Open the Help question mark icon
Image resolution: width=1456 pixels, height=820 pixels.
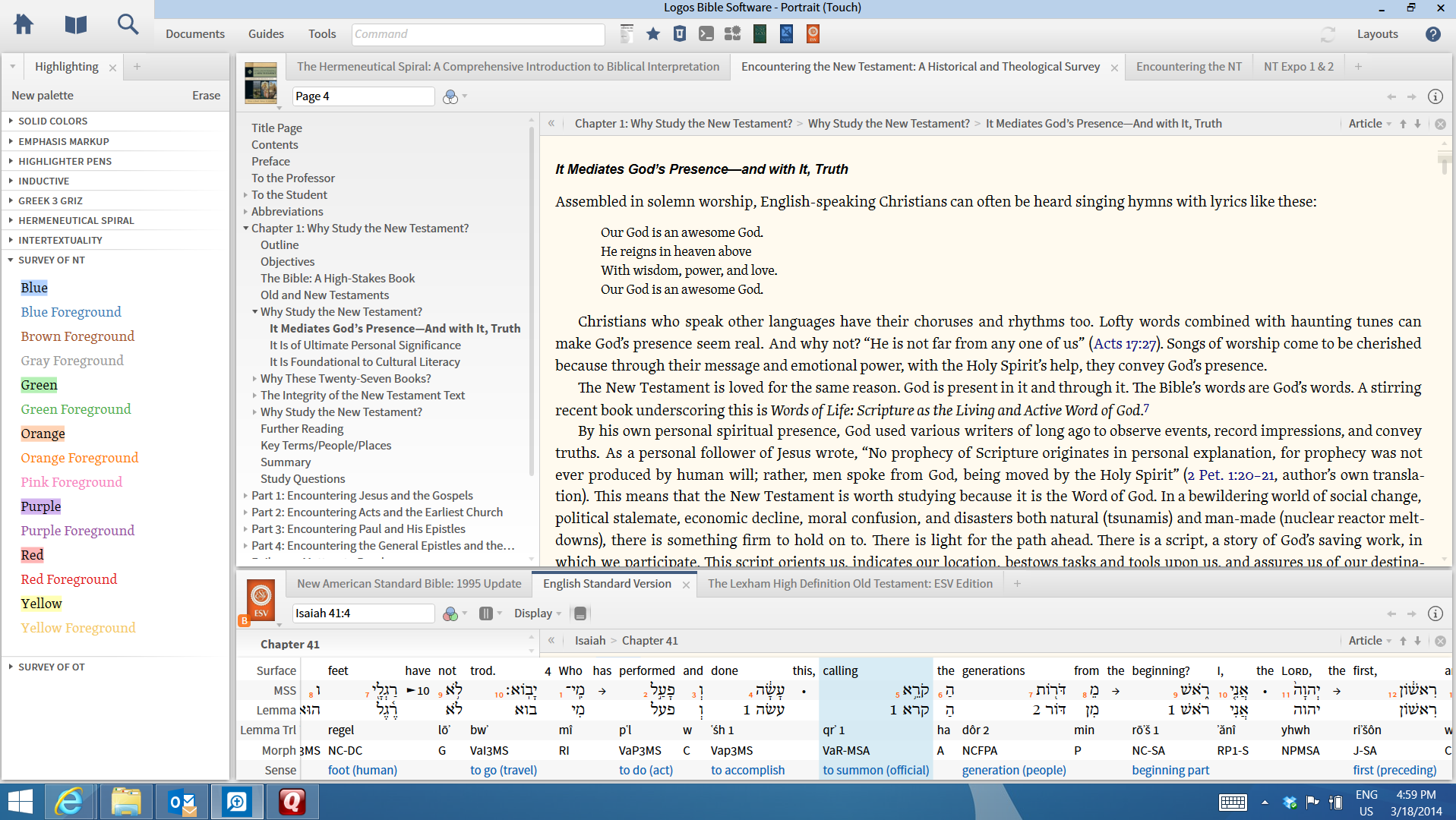pos(1433,34)
